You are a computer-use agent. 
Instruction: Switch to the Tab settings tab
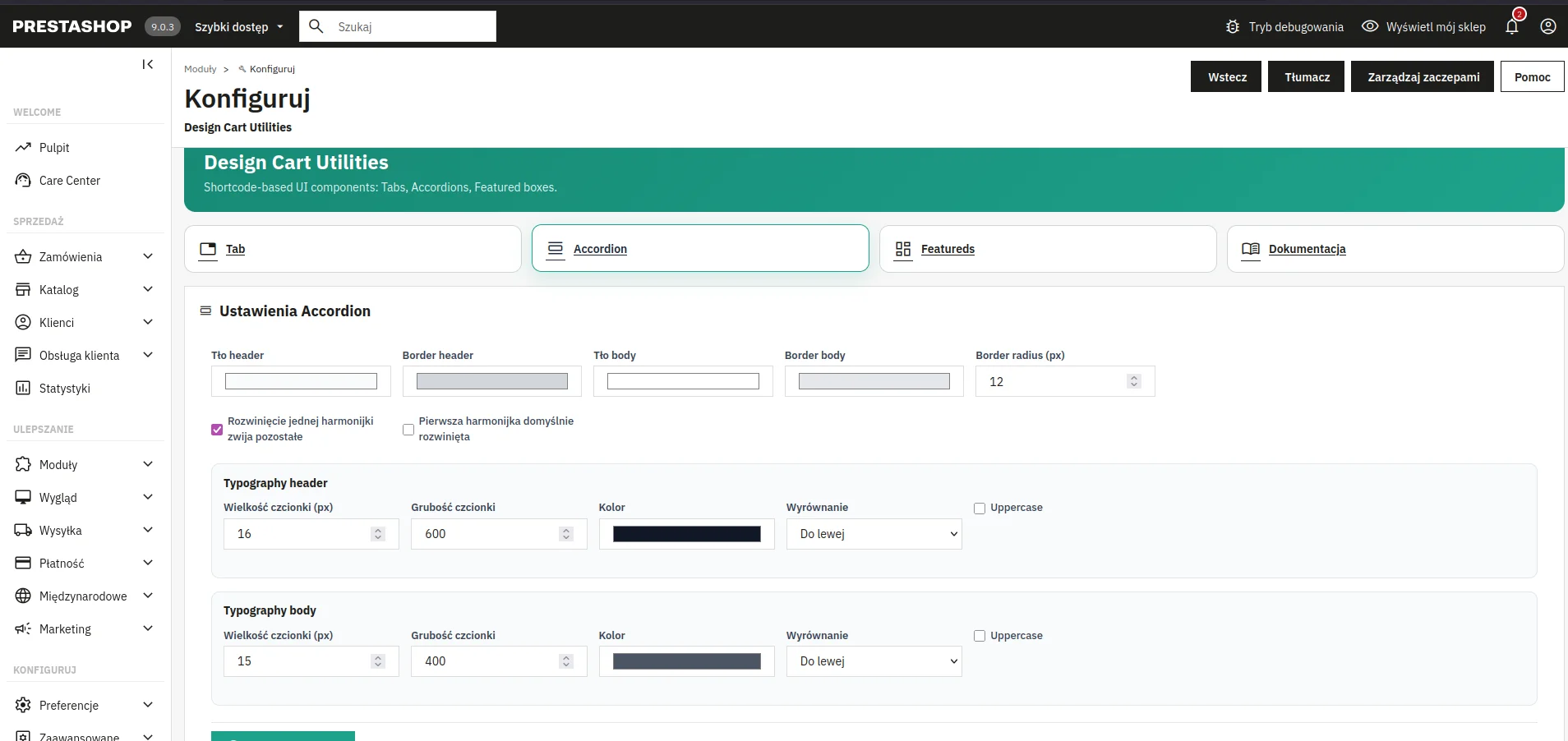pyautogui.click(x=353, y=249)
